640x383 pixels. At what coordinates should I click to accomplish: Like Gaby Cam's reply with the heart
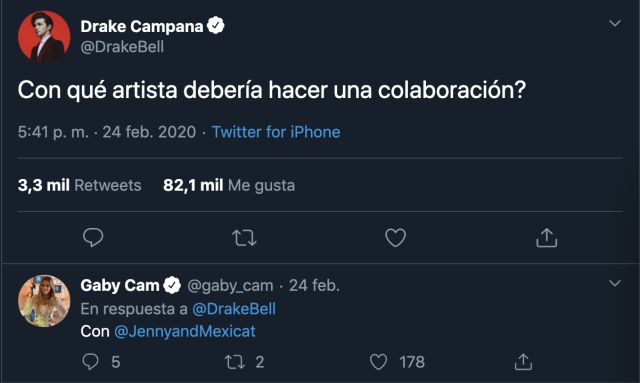[x=378, y=362]
